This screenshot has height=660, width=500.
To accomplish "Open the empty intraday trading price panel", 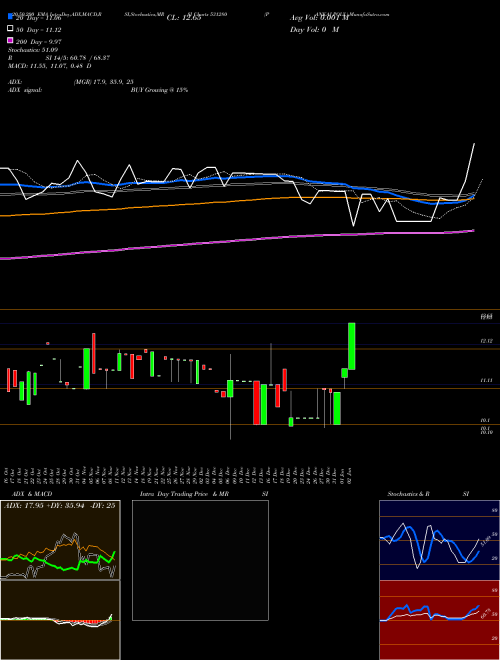I will coord(200,560).
